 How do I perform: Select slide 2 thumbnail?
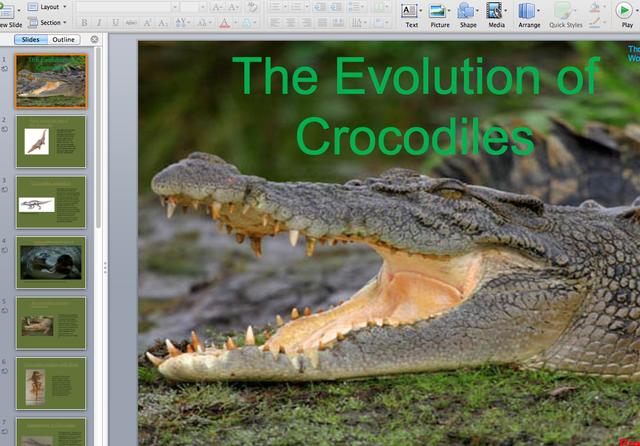pyautogui.click(x=51, y=142)
